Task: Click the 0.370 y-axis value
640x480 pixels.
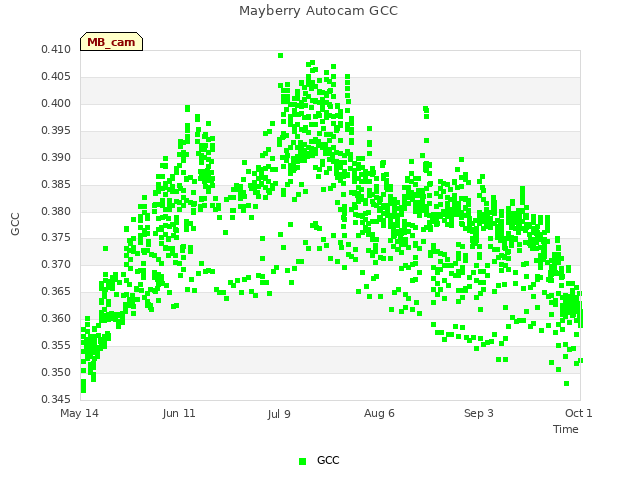Action: tap(56, 264)
